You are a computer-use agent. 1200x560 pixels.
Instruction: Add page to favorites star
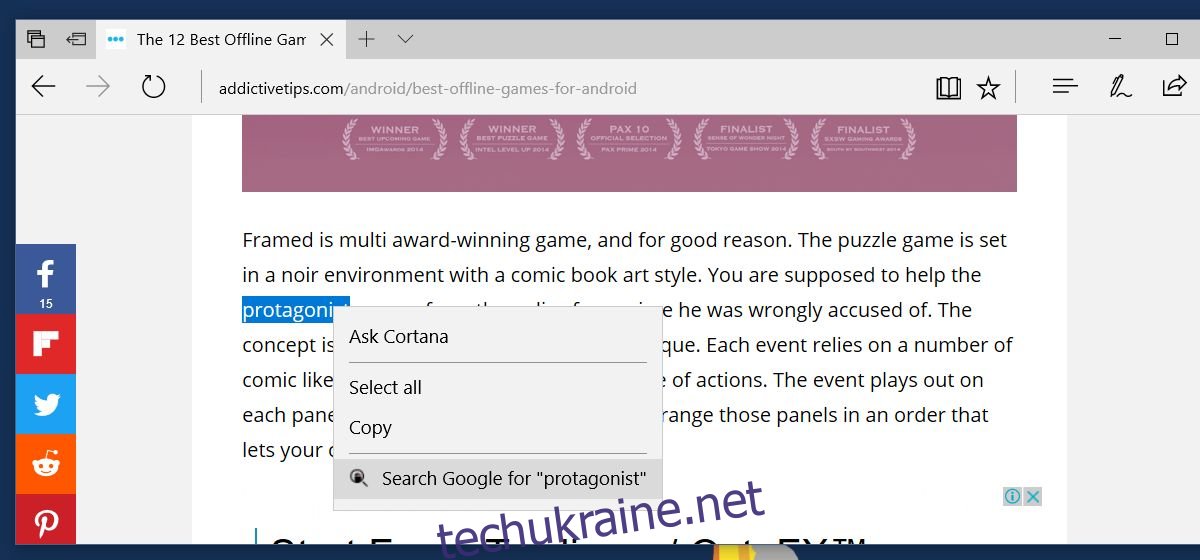pos(988,88)
